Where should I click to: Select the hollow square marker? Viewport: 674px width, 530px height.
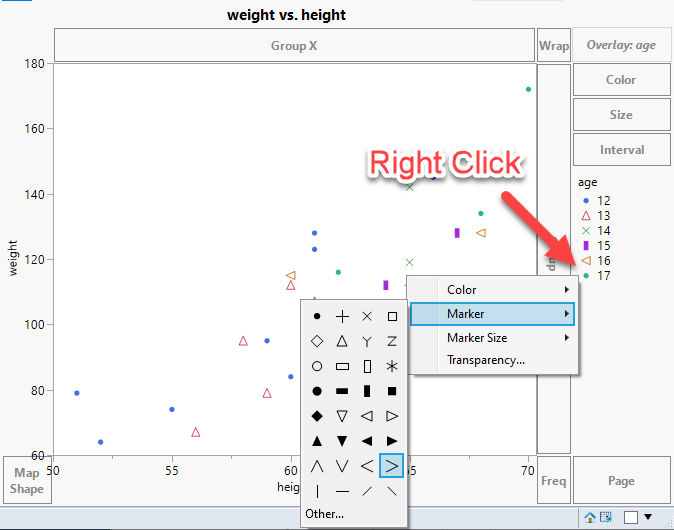click(392, 317)
